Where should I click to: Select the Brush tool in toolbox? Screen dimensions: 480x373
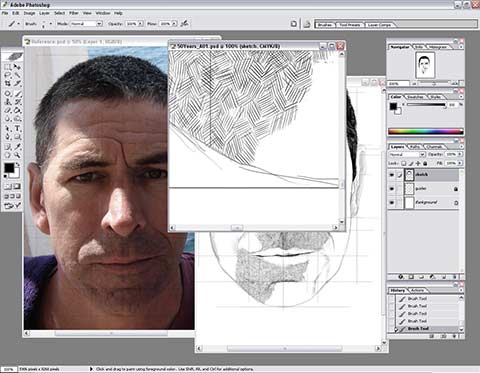(x=17, y=94)
